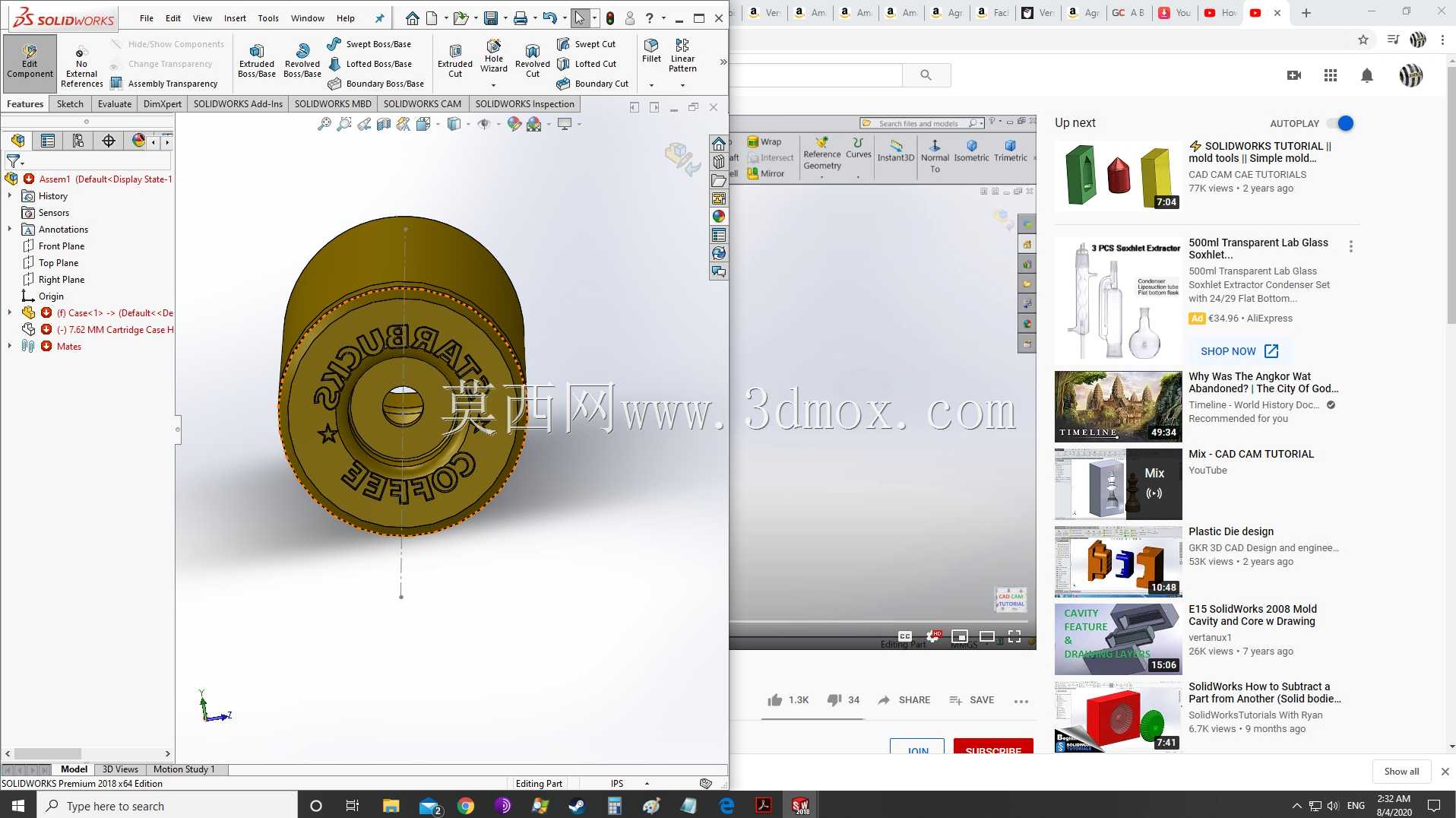Screen dimensions: 1456x818
Task: Open the Tools menu
Action: tap(268, 18)
